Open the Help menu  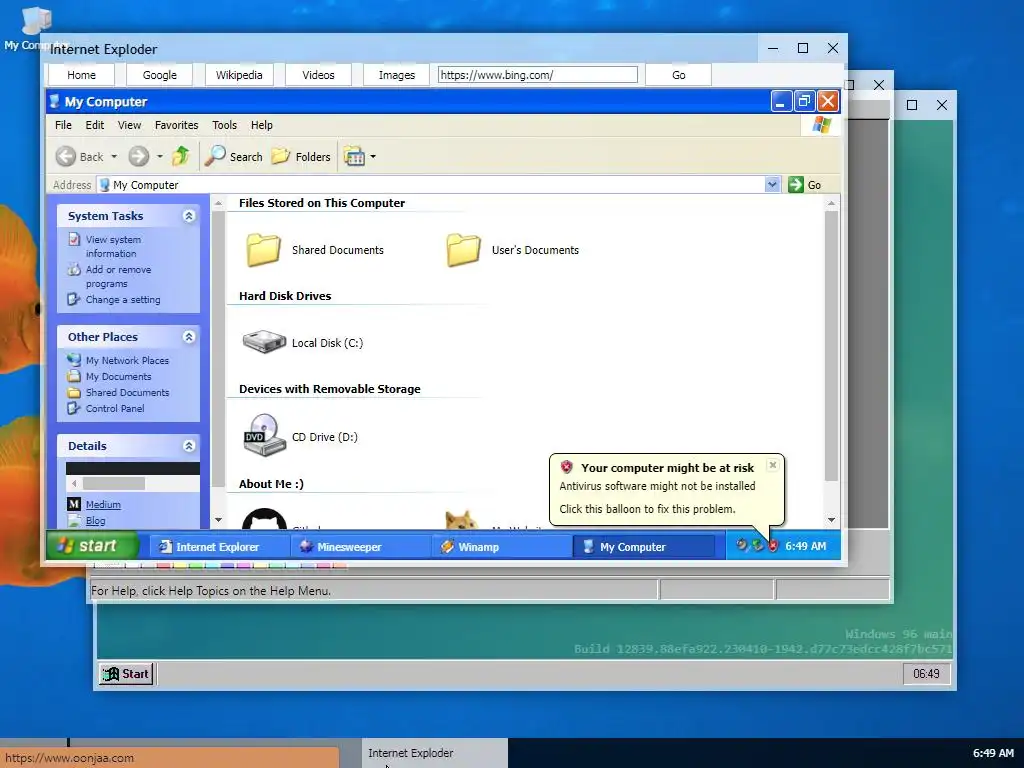262,125
